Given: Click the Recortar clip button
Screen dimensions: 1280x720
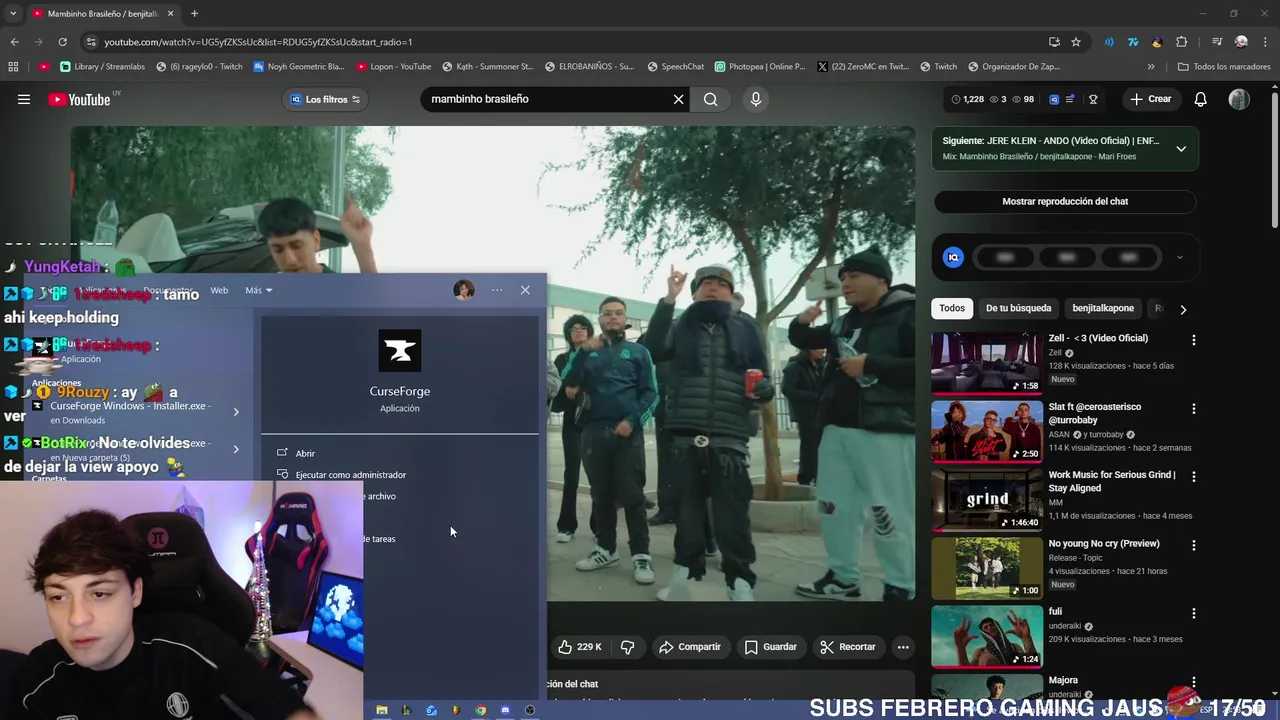Looking at the screenshot, I should click(x=847, y=647).
